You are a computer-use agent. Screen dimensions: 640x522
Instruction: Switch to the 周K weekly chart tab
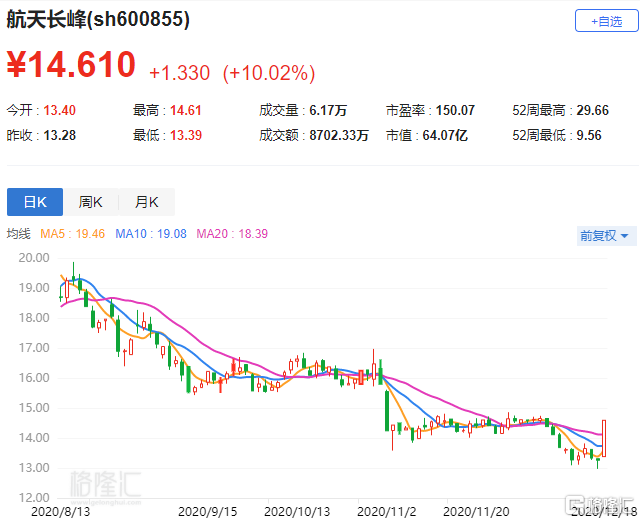pyautogui.click(x=91, y=202)
